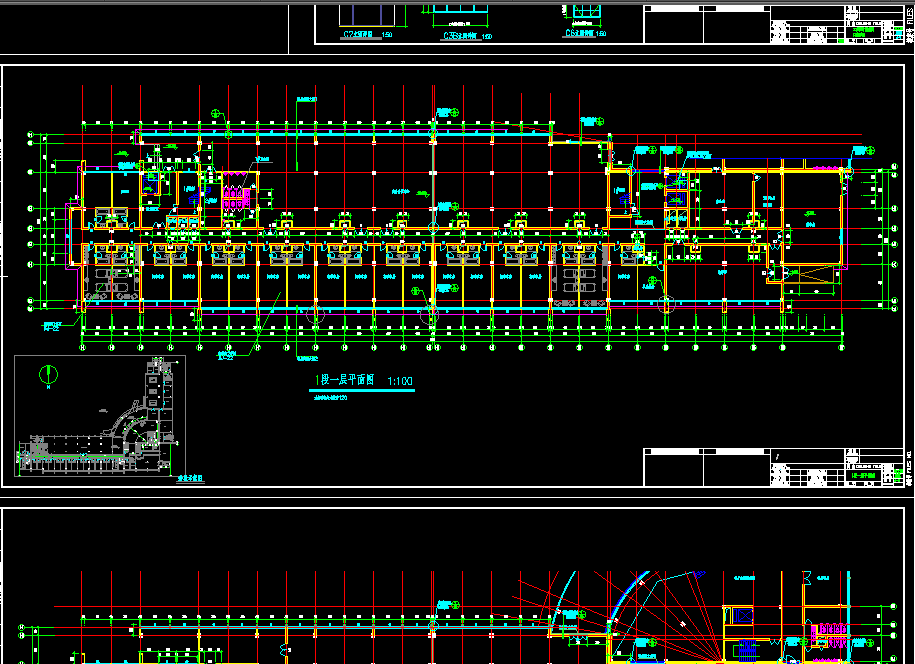Click the C6 detail label at top
Viewport: 915px width, 664px height.
coord(575,33)
